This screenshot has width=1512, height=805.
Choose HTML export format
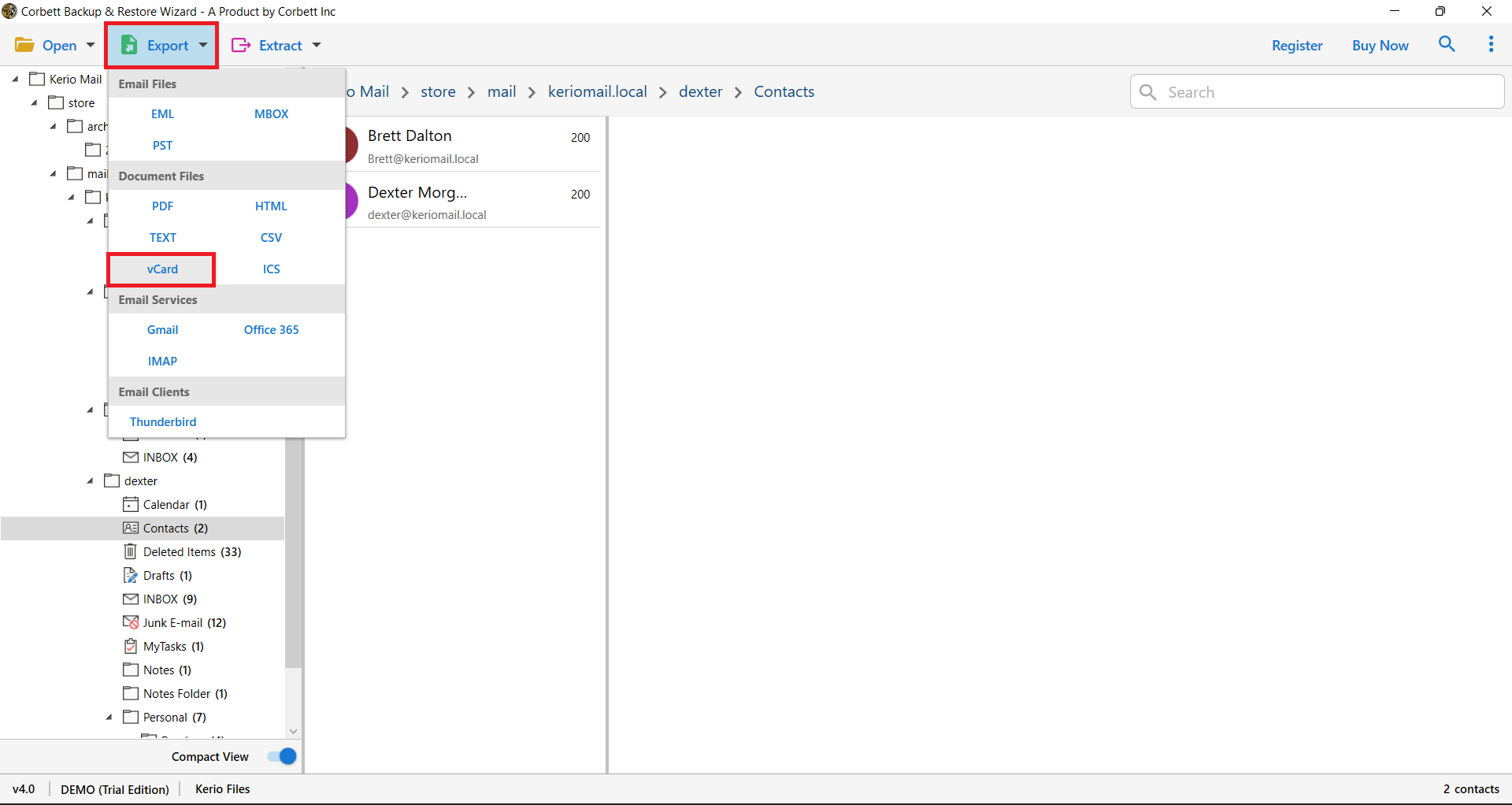[271, 206]
